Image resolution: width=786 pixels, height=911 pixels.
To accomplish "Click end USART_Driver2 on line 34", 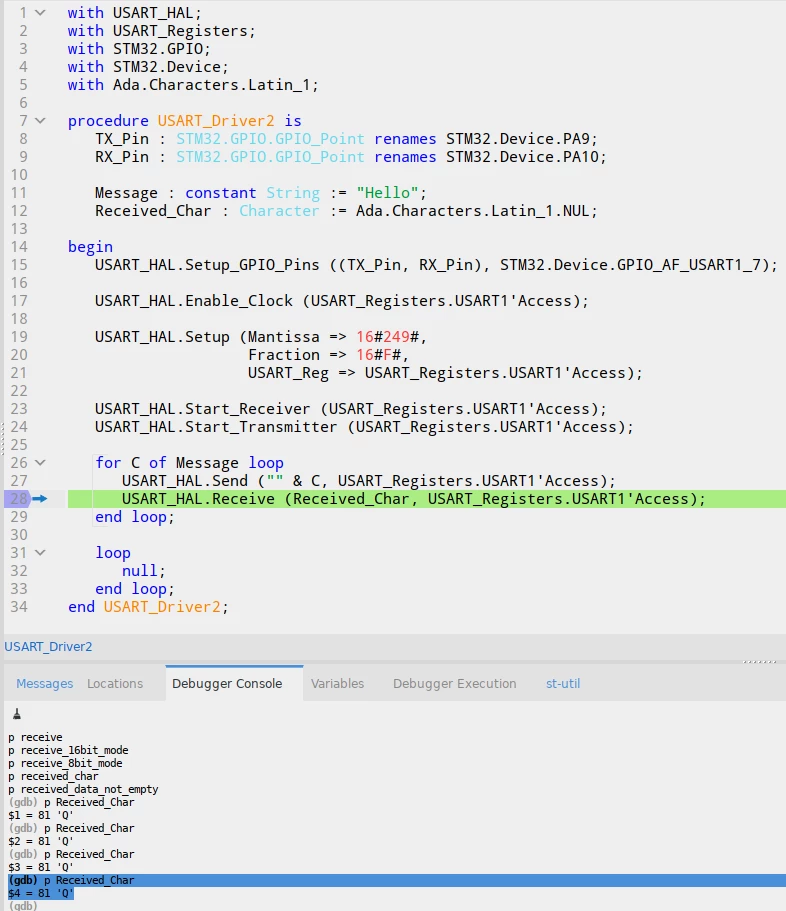I will [148, 607].
